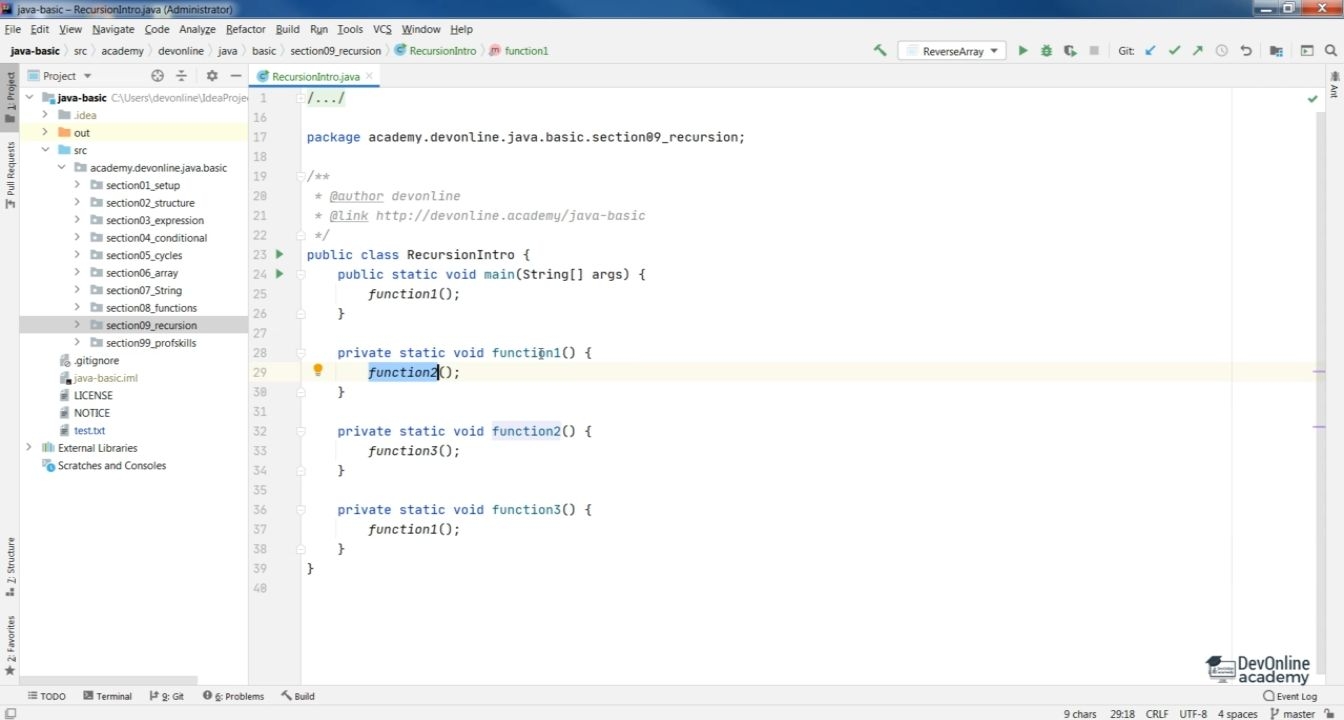1344x720 pixels.
Task: Collapse the function1 method fold at line 28
Action: [300, 353]
